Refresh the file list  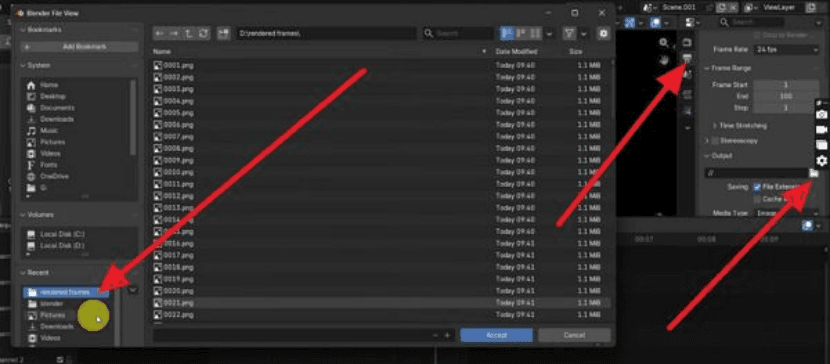coord(203,34)
